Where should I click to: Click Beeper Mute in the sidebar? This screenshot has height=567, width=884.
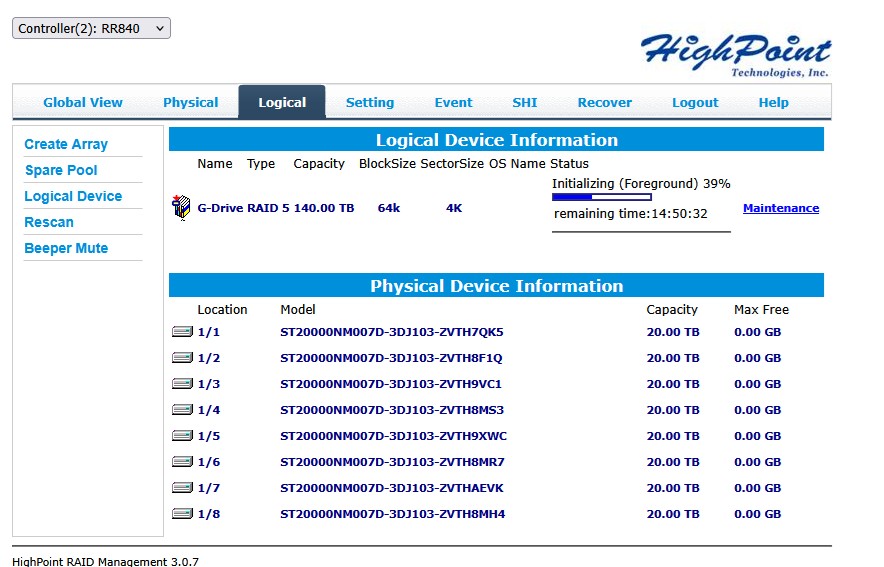tap(66, 248)
